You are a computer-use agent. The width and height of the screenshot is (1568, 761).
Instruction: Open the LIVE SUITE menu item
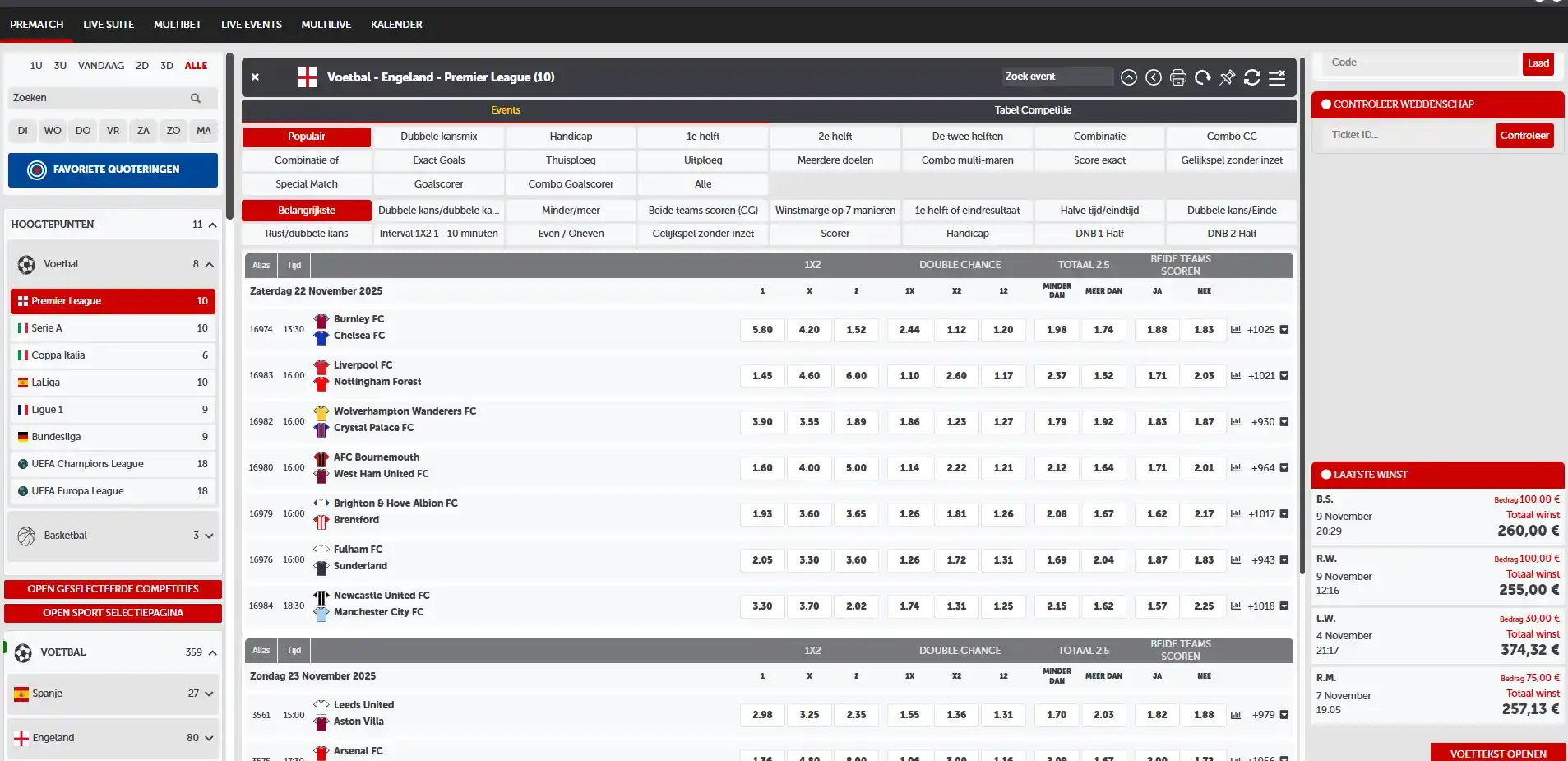coord(108,24)
